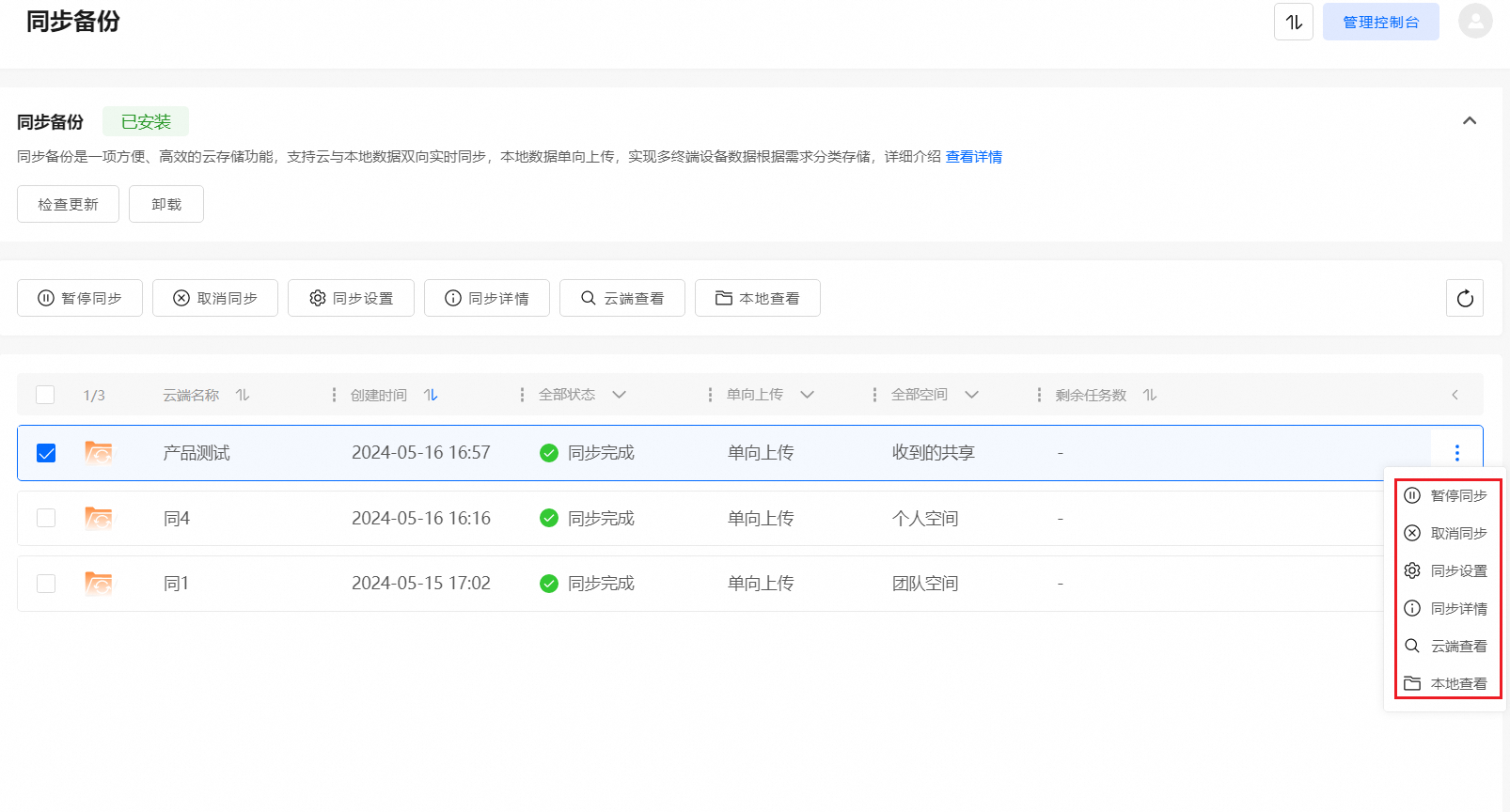Click the date 2024-05-16 16:16
The height and width of the screenshot is (812, 1510).
421,518
